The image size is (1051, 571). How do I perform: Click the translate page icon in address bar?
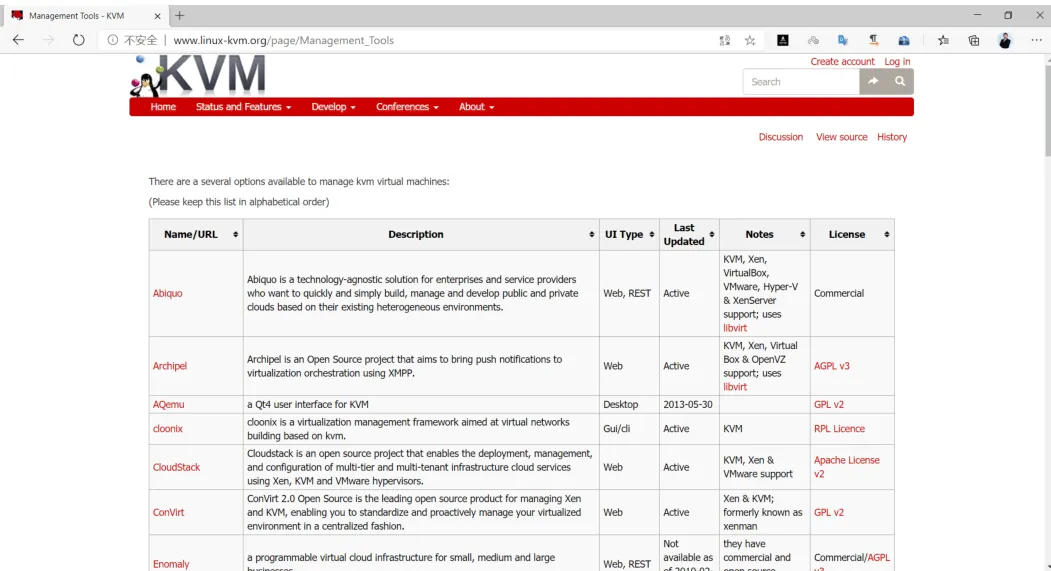pos(725,40)
